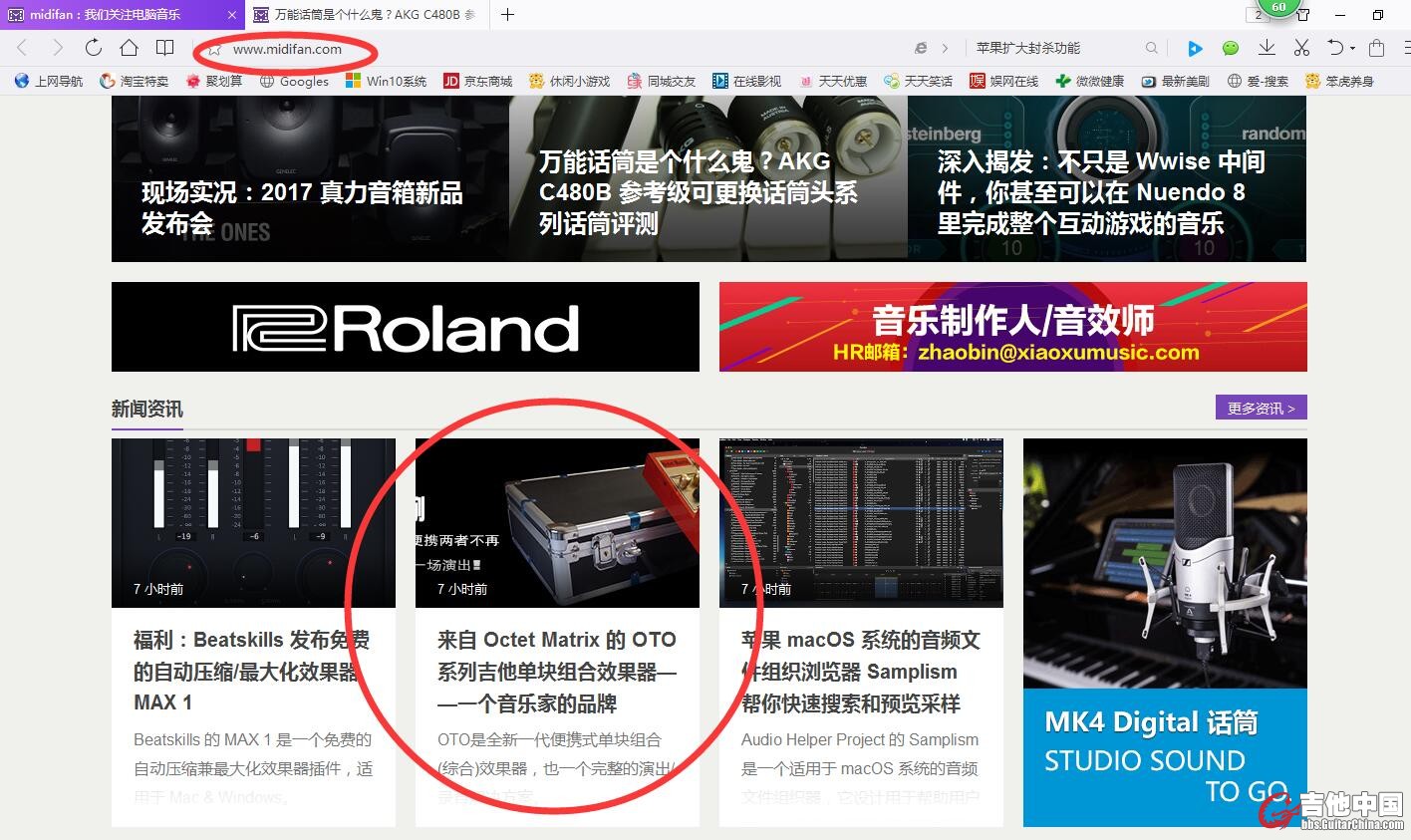
Task: Restore down the browser window
Action: [1378, 15]
